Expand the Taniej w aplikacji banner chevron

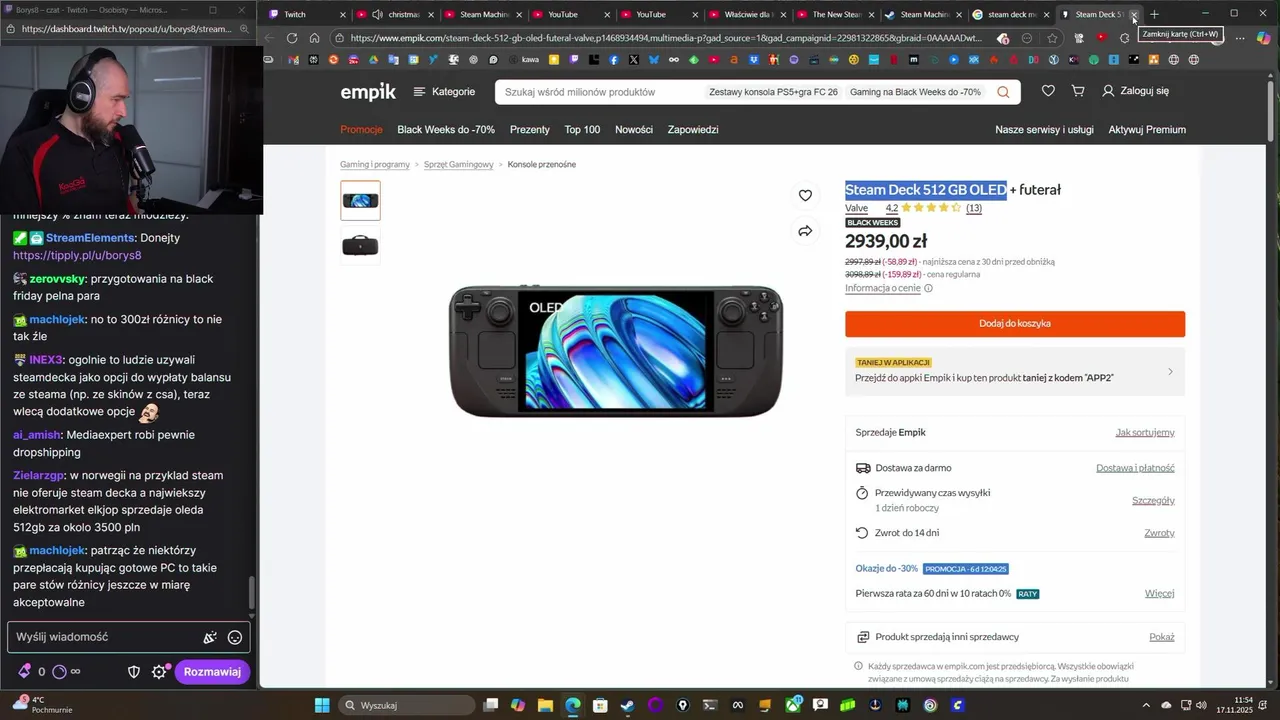click(1170, 372)
